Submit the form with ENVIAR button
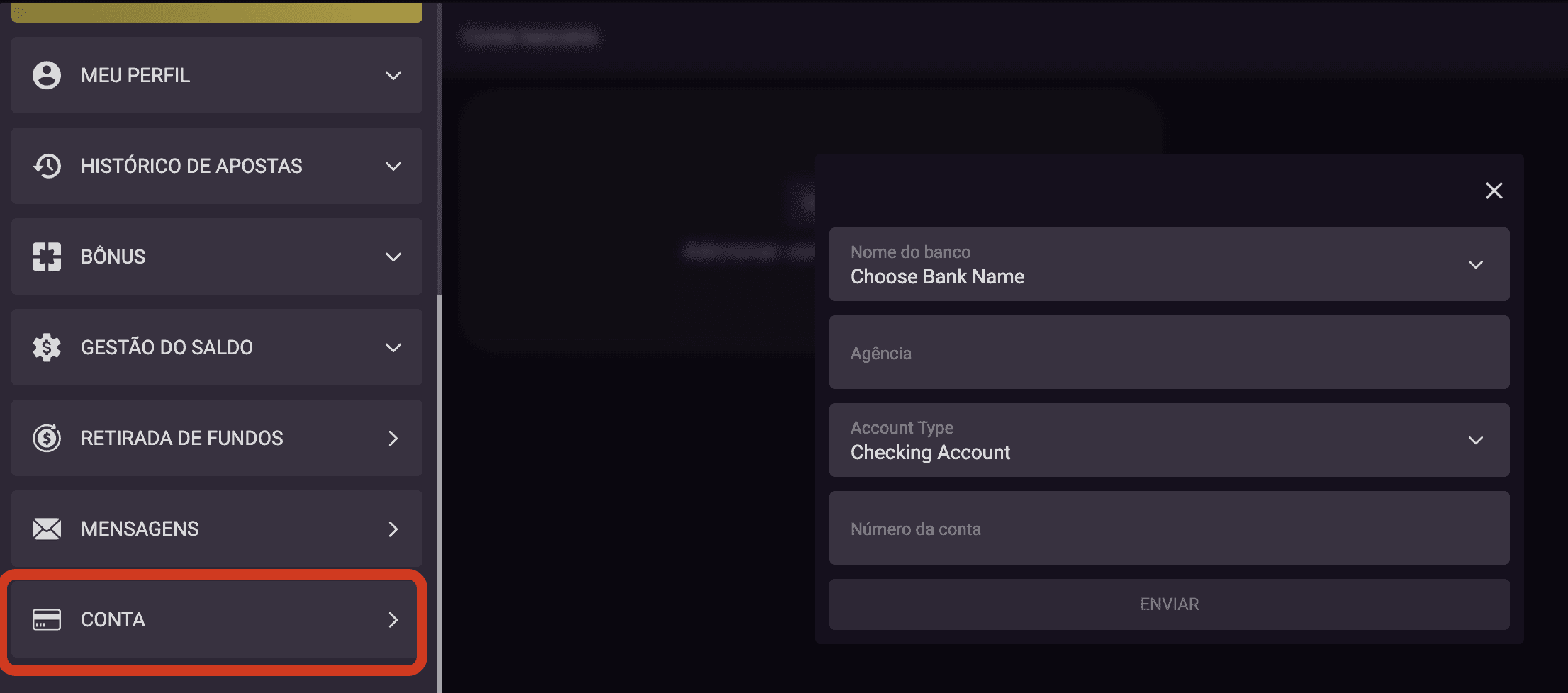This screenshot has height=693, width=1568. pyautogui.click(x=1170, y=604)
